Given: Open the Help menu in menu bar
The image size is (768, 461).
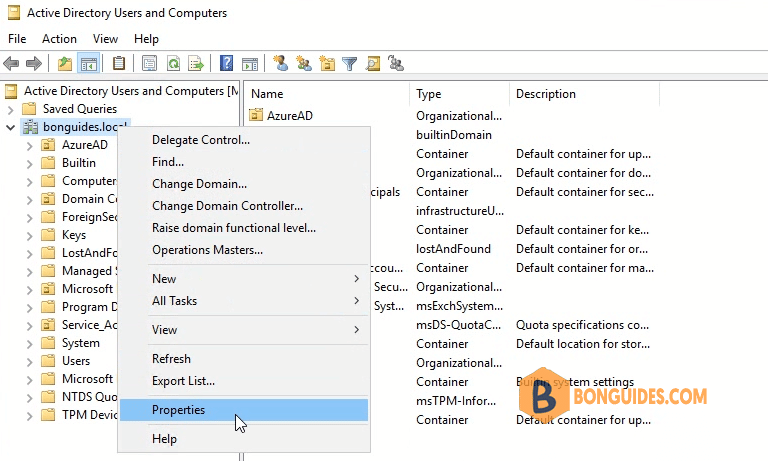Looking at the screenshot, I should (x=146, y=39).
